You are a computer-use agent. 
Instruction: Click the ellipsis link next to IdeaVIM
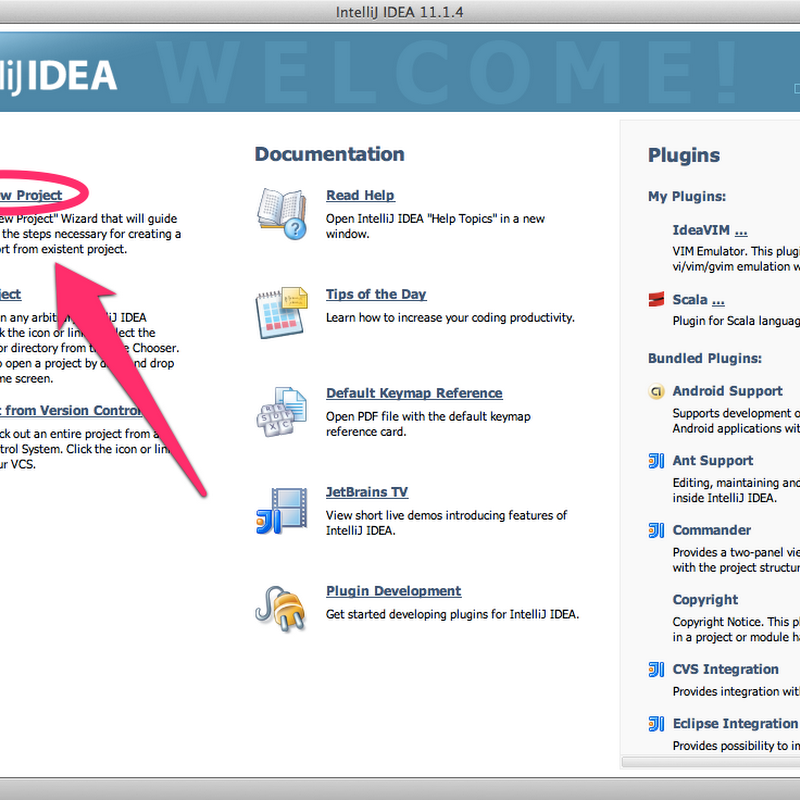pos(741,231)
